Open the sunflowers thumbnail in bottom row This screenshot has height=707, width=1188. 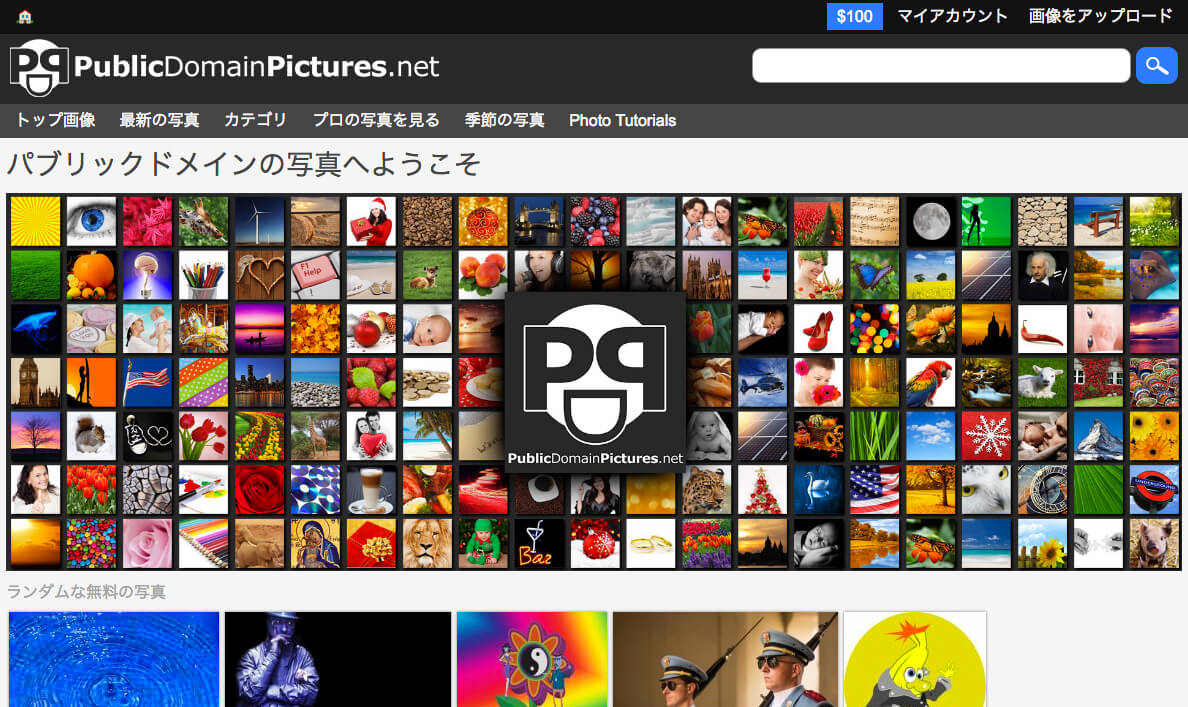coord(1043,544)
